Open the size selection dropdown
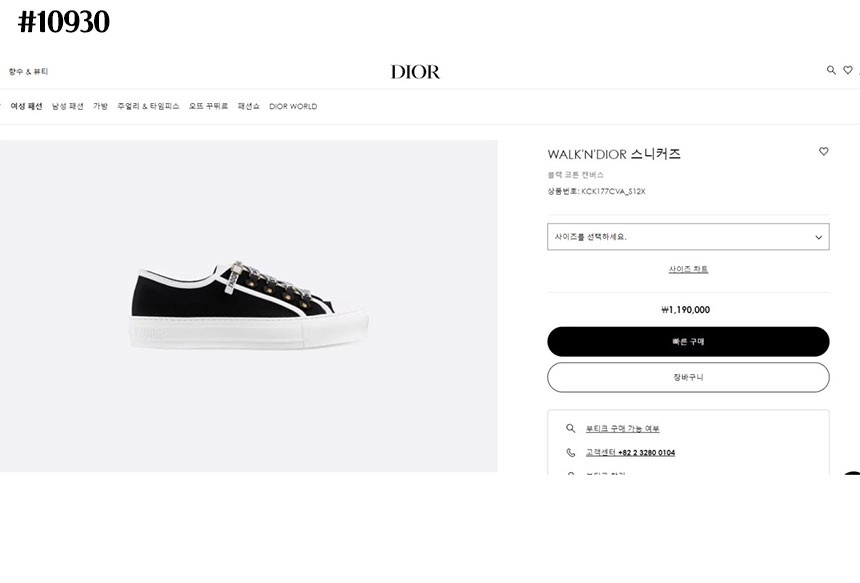Screen dimensions: 860x583 (x=688, y=237)
